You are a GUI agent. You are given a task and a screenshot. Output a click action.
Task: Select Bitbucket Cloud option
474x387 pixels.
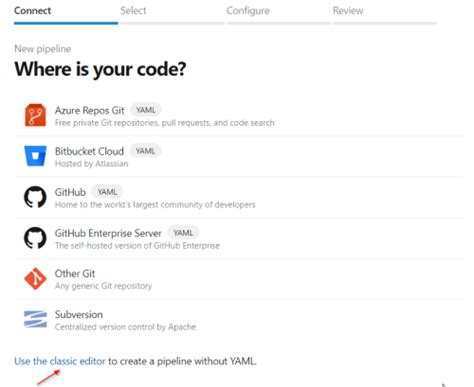pos(239,156)
